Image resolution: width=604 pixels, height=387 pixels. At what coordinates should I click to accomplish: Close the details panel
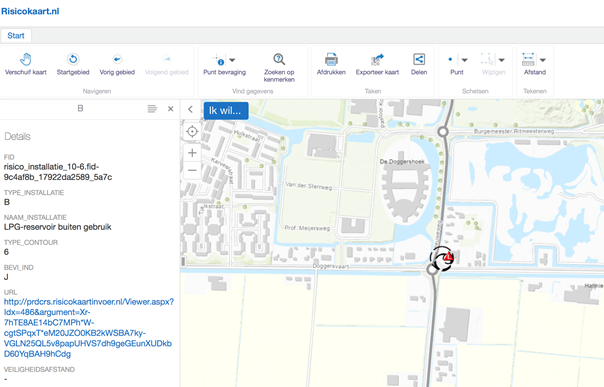171,109
